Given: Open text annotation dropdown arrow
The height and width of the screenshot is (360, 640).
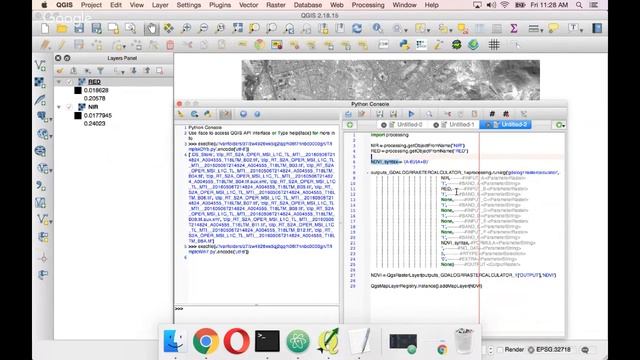Looking at the screenshot, I should [581, 30].
